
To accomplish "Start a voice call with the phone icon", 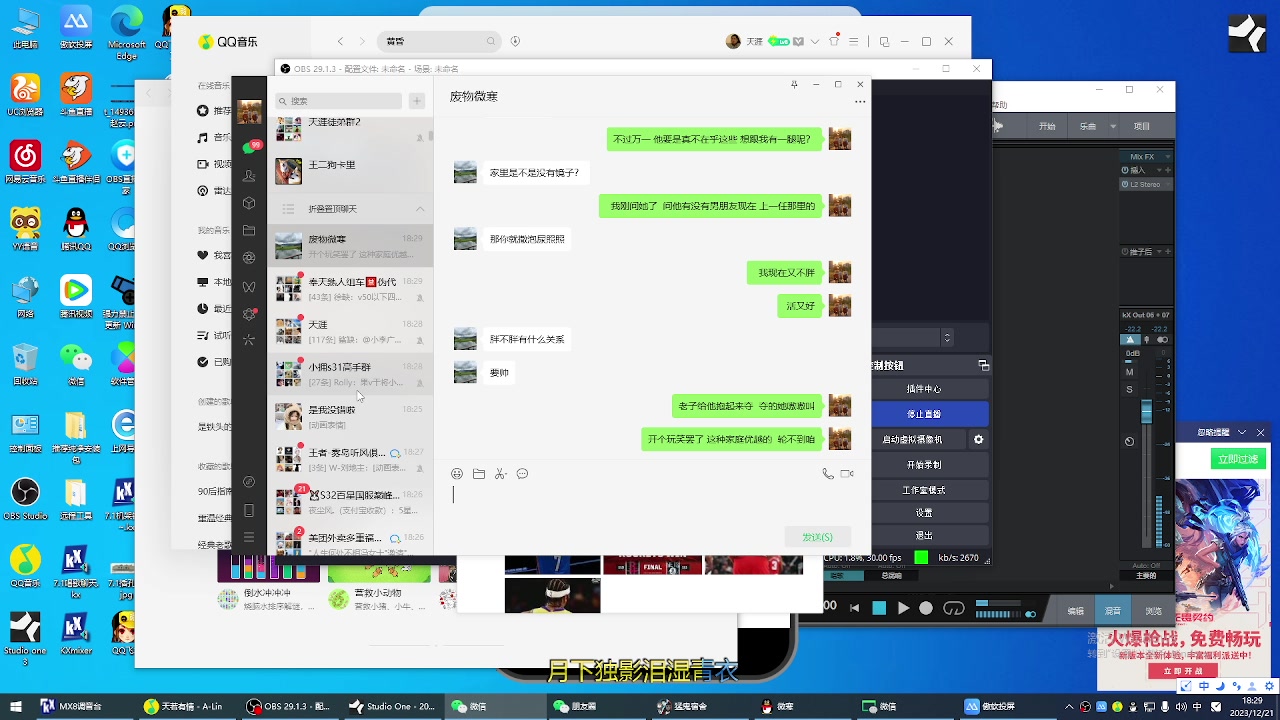I will tap(828, 474).
